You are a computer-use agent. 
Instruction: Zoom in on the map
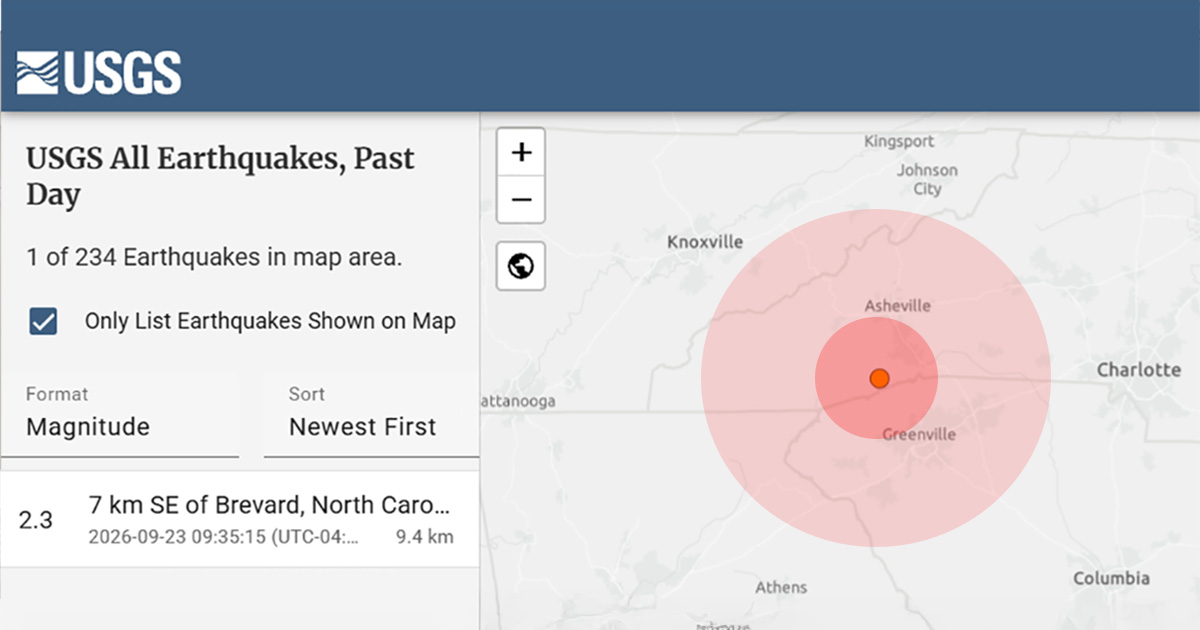(x=521, y=153)
